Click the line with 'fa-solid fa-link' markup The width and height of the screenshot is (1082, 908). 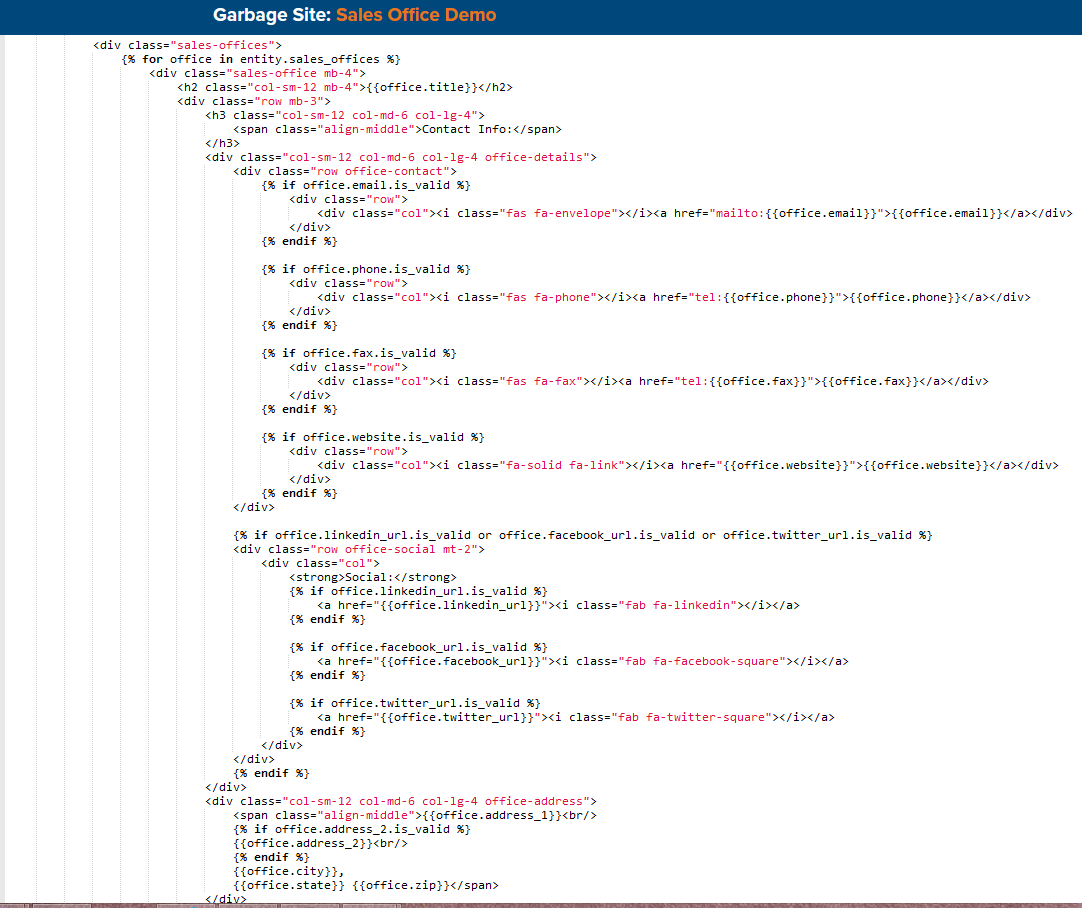tap(688, 466)
